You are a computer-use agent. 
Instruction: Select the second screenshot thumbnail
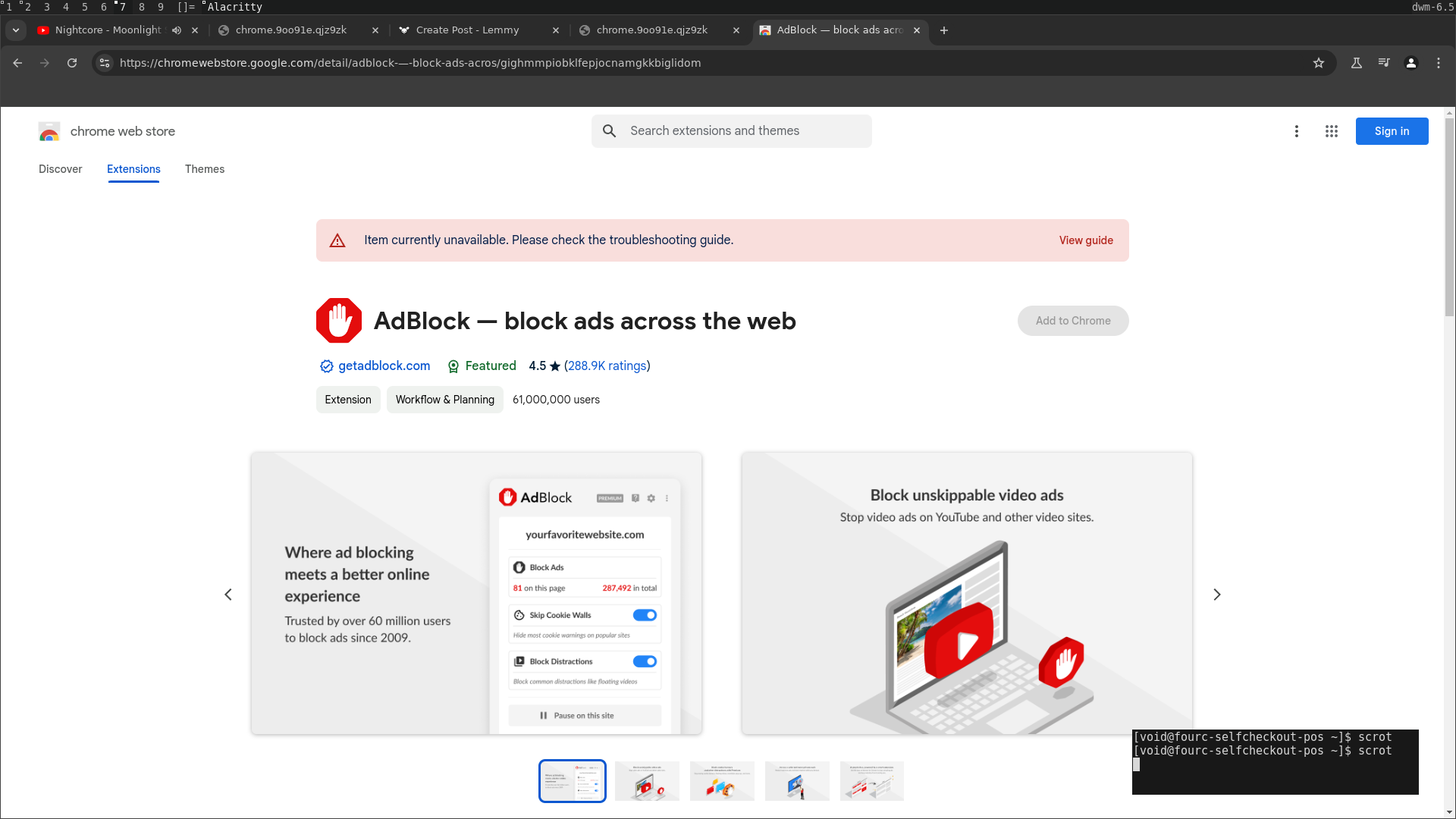[647, 781]
